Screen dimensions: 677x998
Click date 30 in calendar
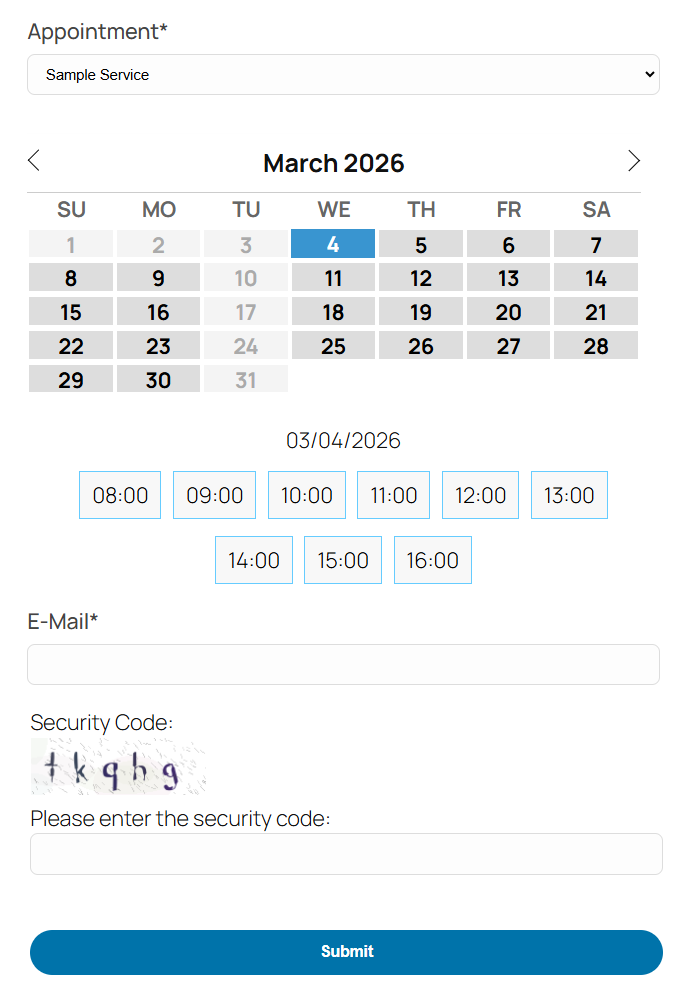(158, 381)
